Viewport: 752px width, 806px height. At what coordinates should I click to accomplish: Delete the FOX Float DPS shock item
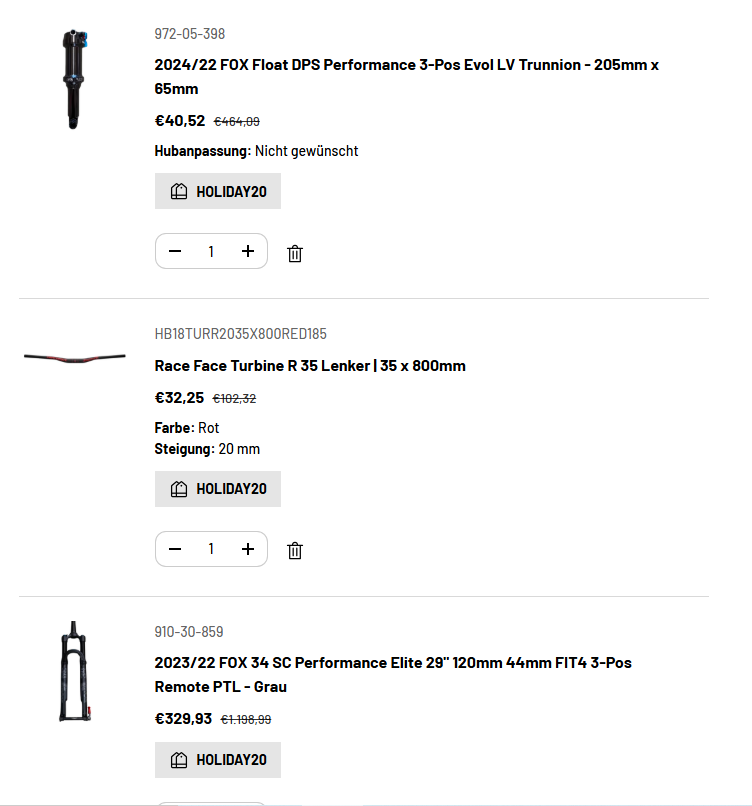pos(295,253)
